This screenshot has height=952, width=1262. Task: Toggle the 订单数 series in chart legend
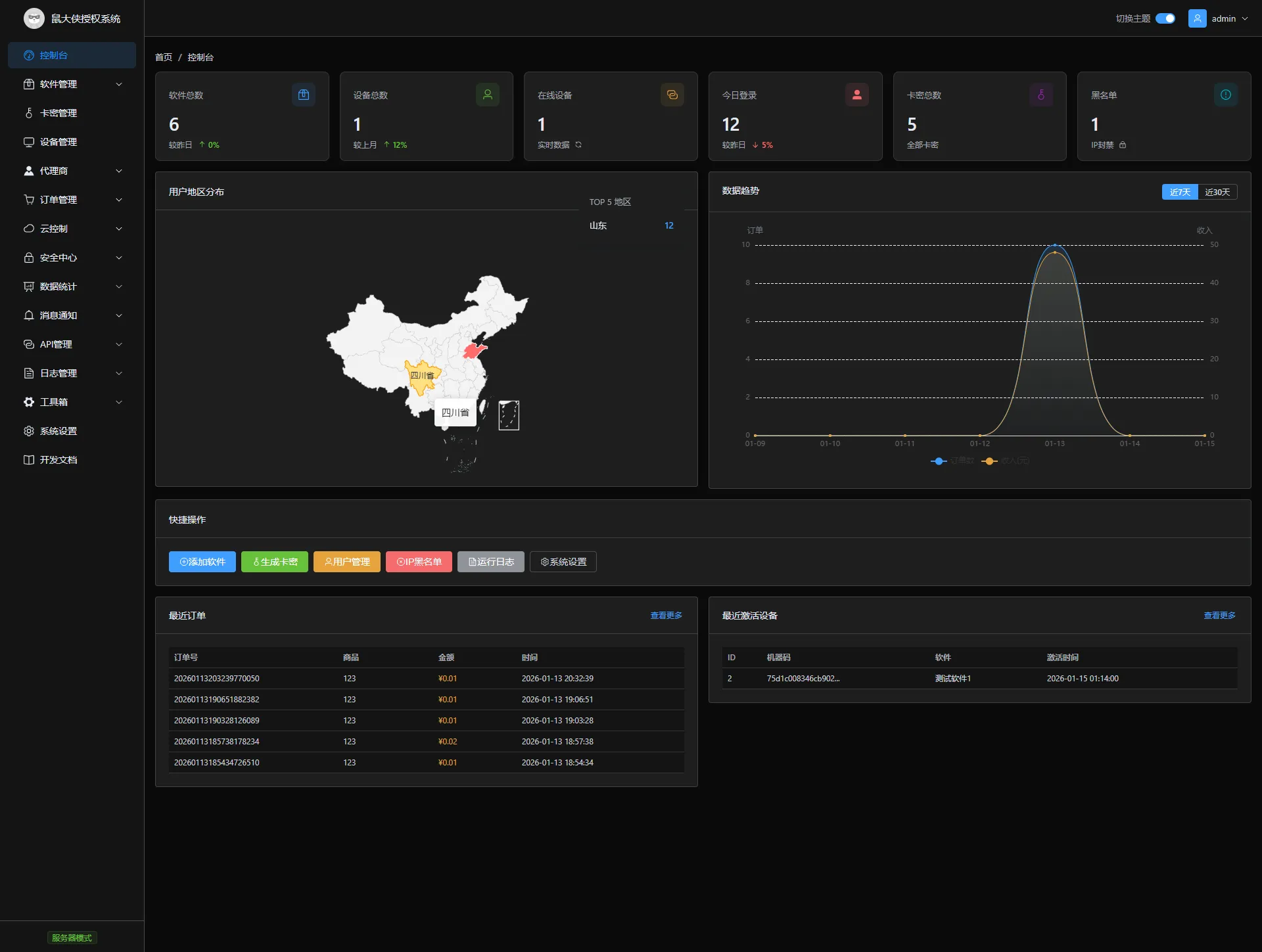point(952,461)
